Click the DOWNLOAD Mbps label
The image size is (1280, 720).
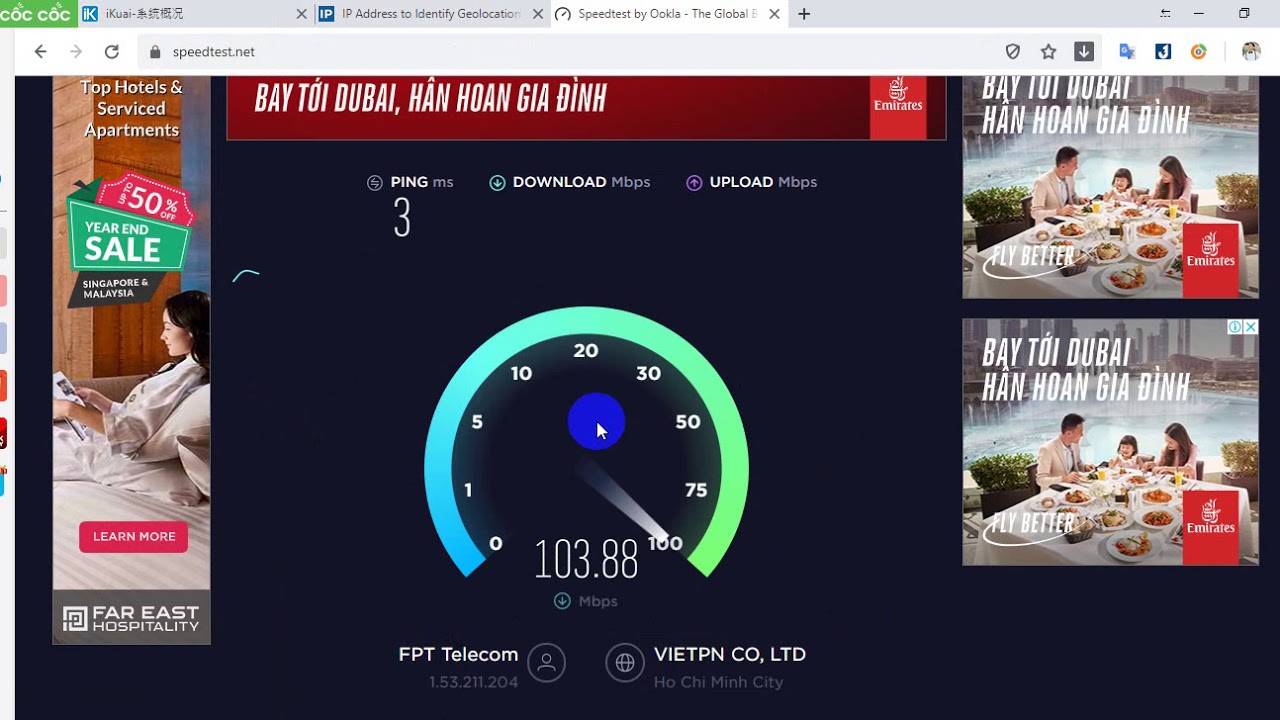[x=581, y=182]
